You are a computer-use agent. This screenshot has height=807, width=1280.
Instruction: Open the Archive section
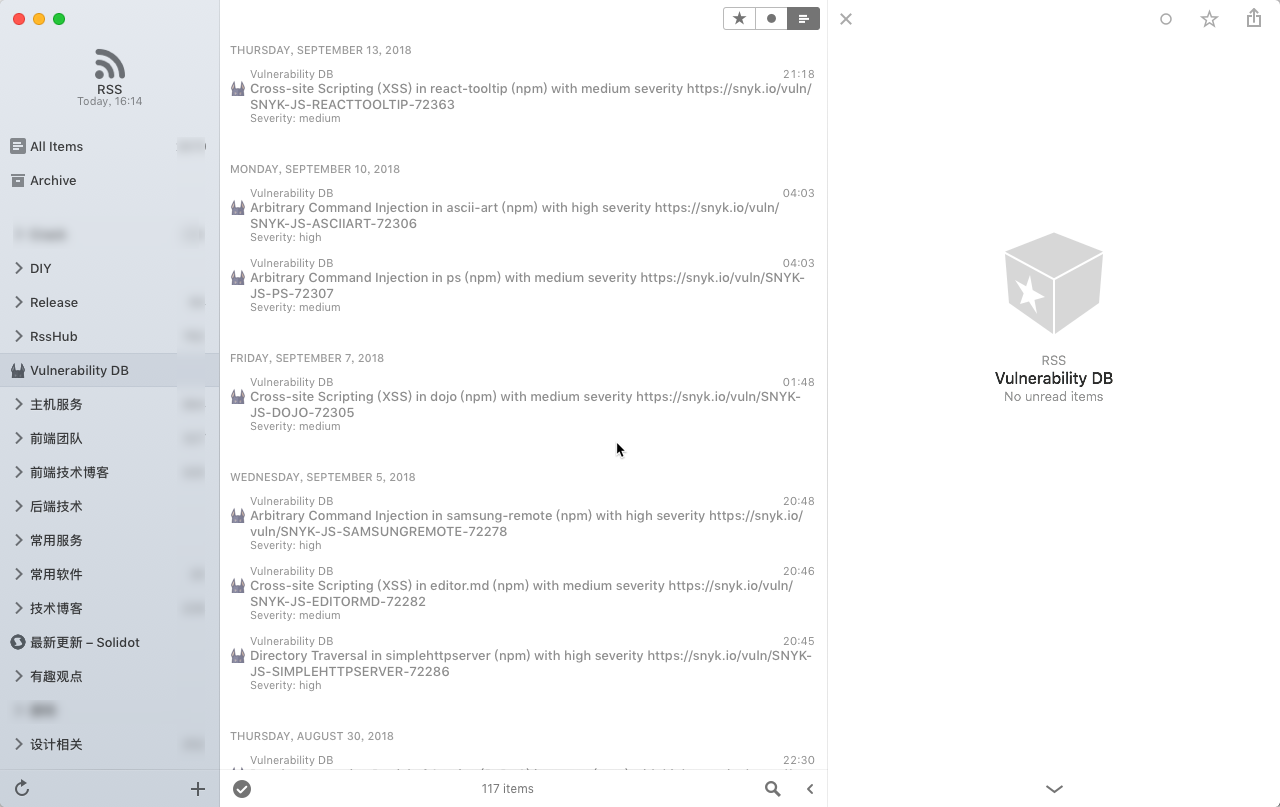pyautogui.click(x=110, y=180)
